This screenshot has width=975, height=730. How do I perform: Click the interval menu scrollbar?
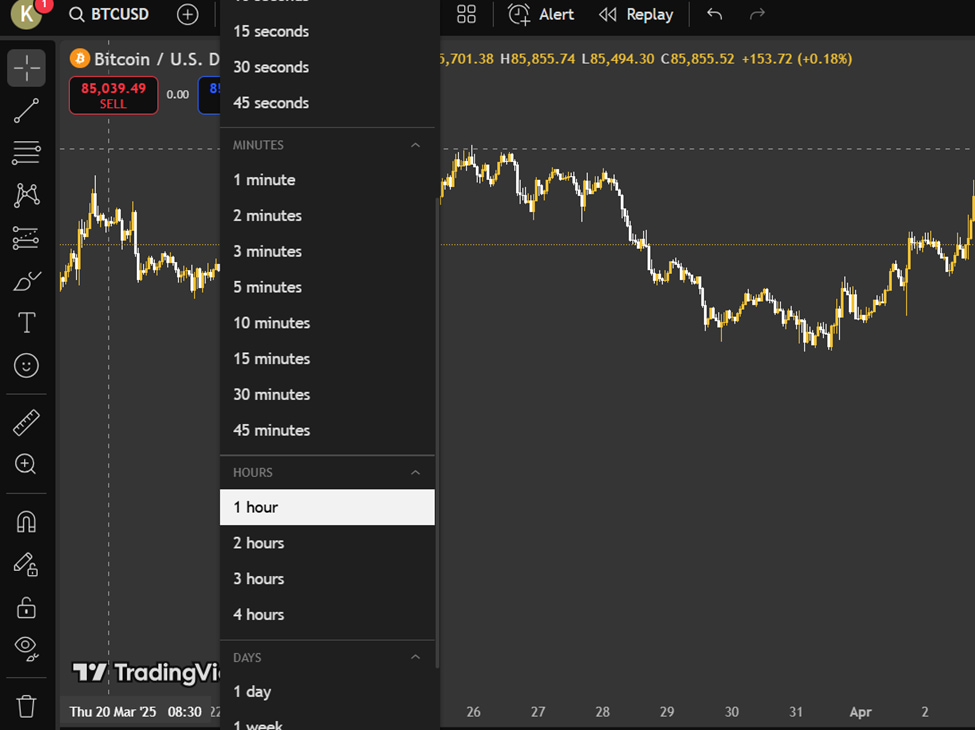pos(438,434)
